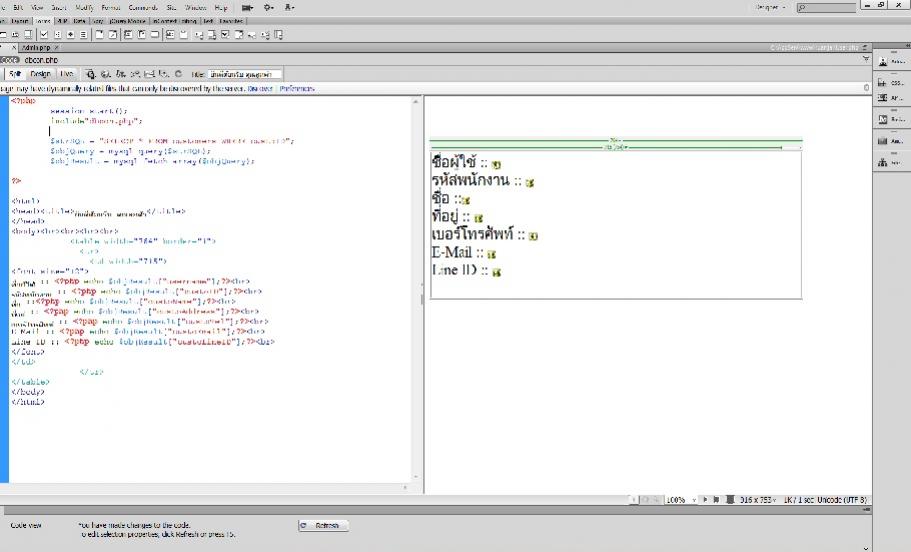Switch to InContext Editing insert tab
The width and height of the screenshot is (911, 552).
point(175,21)
